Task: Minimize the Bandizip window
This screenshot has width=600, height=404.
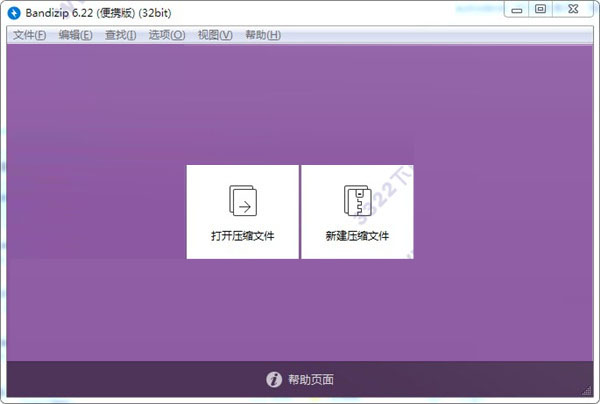Action: (x=517, y=10)
